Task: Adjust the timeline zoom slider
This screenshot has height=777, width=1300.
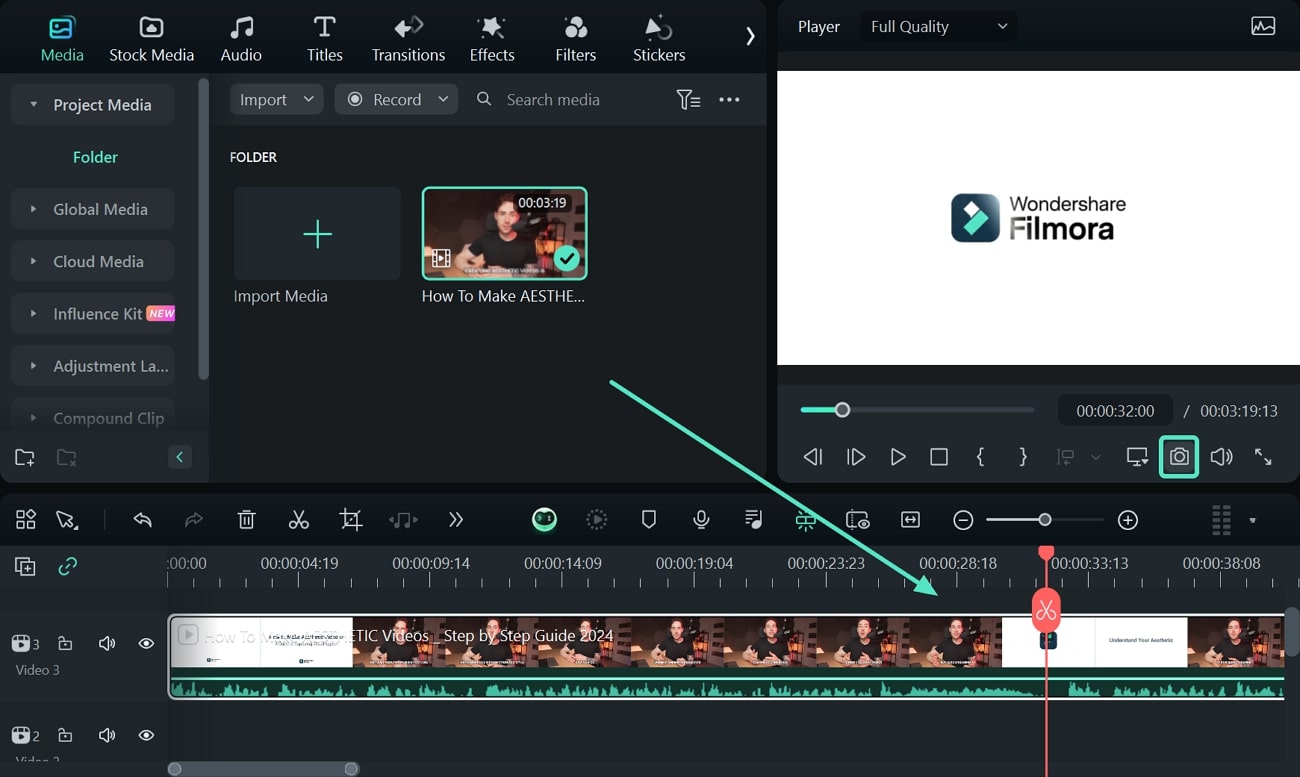Action: point(1044,520)
